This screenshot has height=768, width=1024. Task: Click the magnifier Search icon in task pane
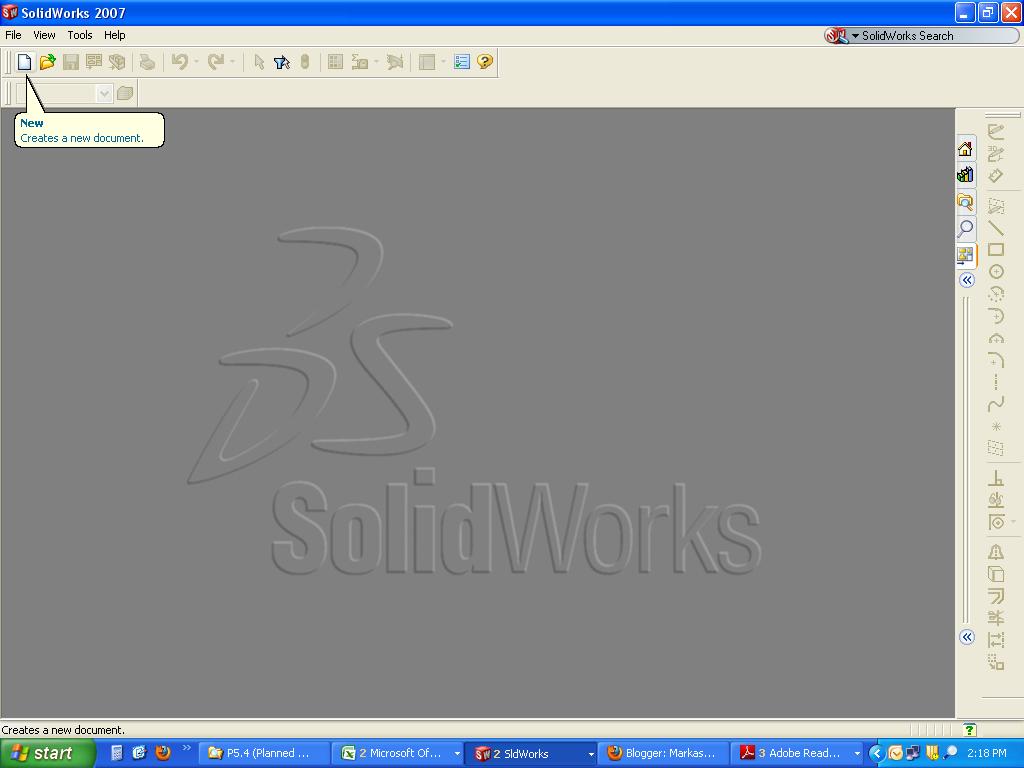point(965,228)
